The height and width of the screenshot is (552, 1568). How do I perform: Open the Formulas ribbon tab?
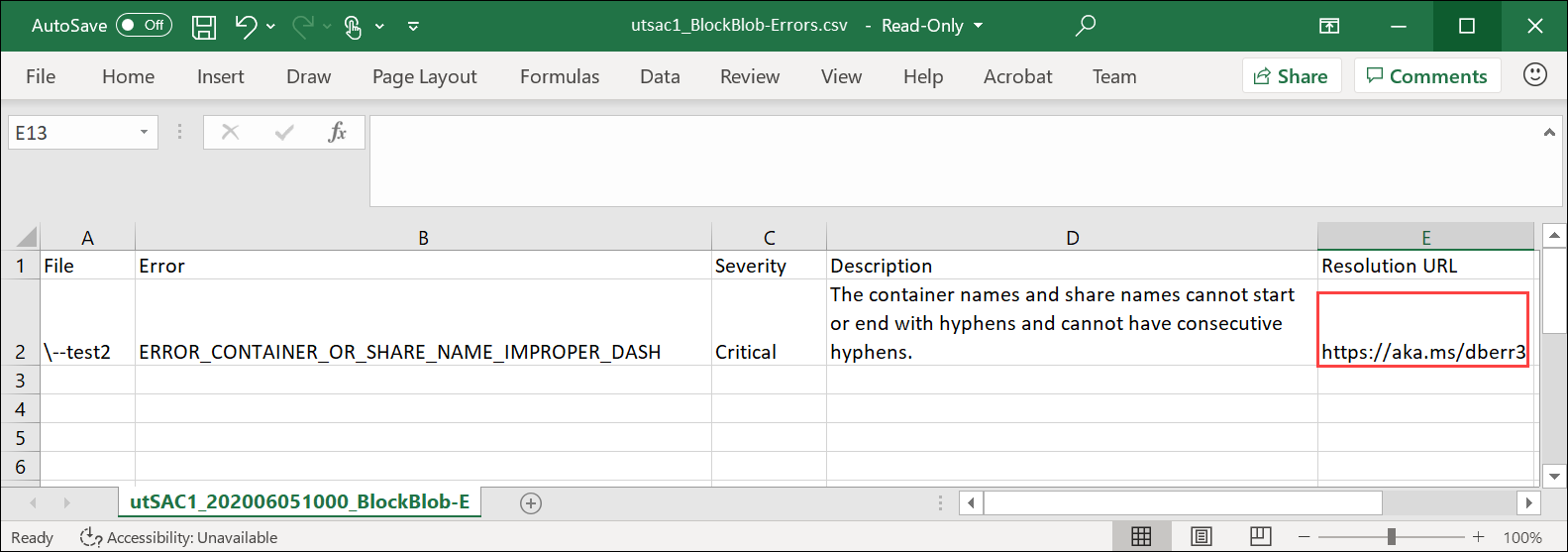(560, 76)
